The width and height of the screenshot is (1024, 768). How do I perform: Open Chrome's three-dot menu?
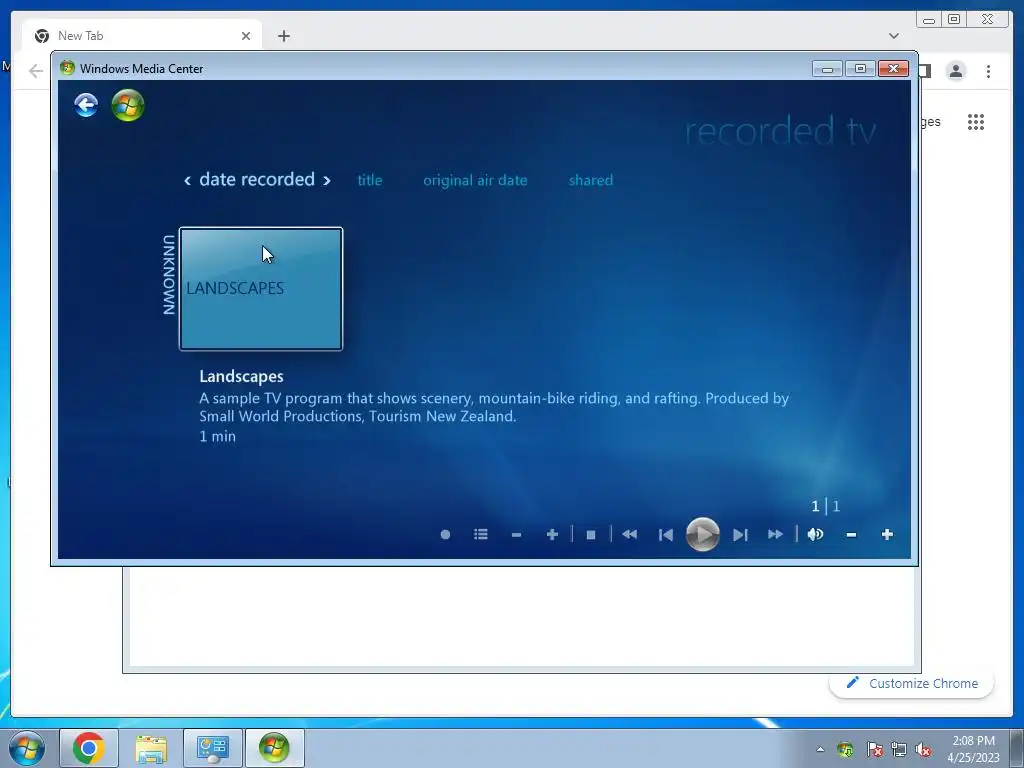988,71
